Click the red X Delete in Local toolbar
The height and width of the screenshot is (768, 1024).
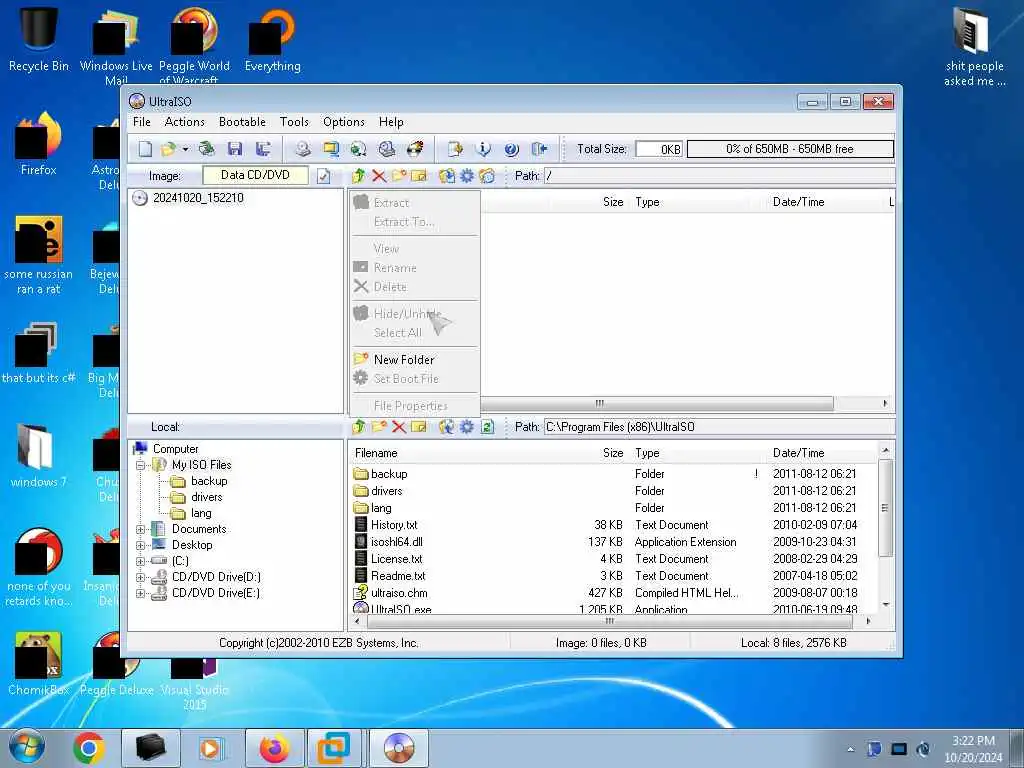(x=399, y=427)
